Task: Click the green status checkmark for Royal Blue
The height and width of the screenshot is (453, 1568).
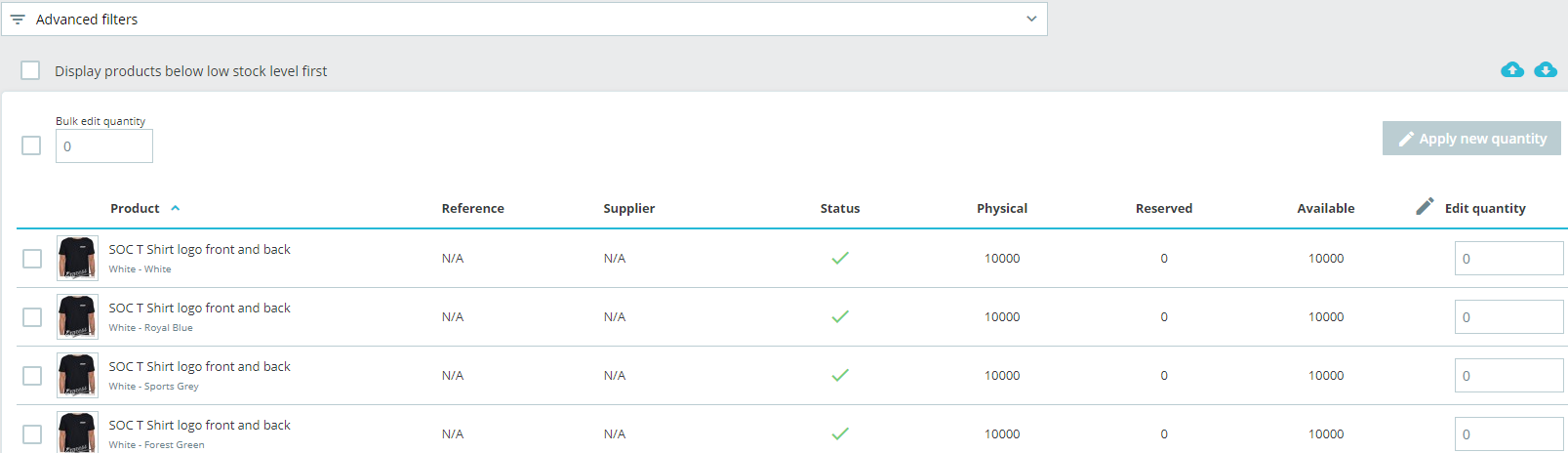Action: (839, 317)
